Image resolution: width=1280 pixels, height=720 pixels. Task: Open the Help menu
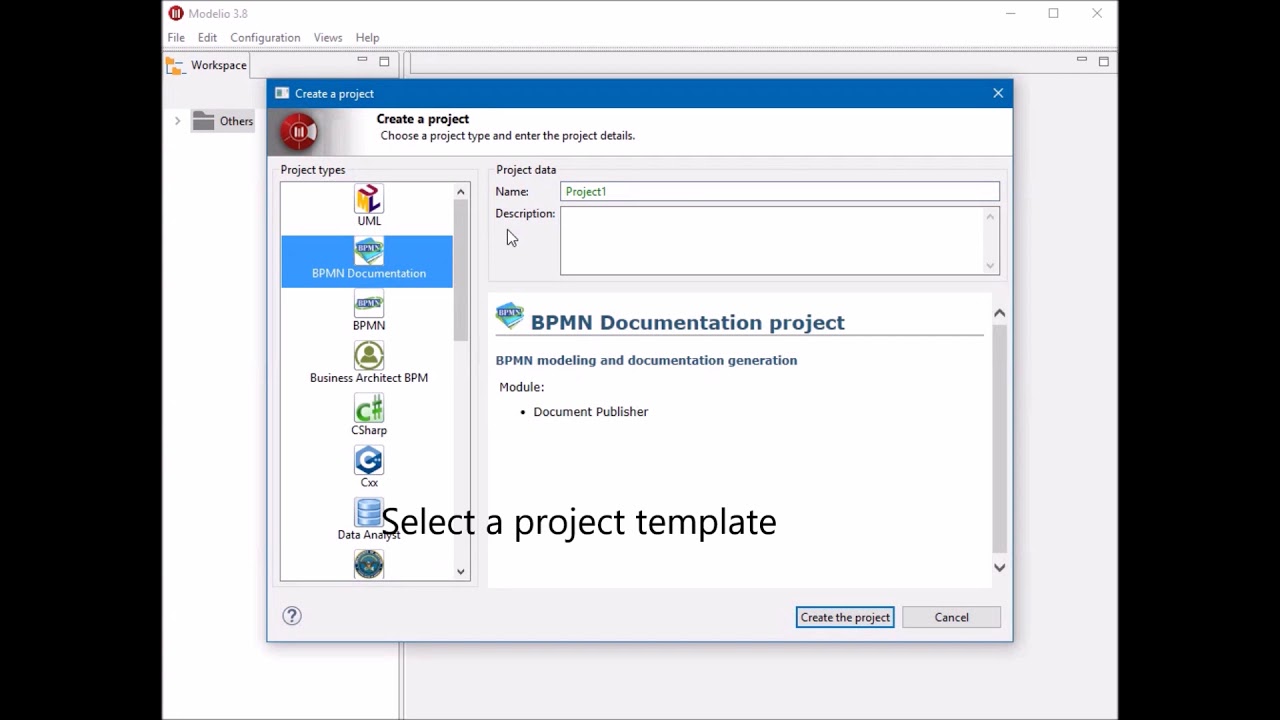point(367,37)
